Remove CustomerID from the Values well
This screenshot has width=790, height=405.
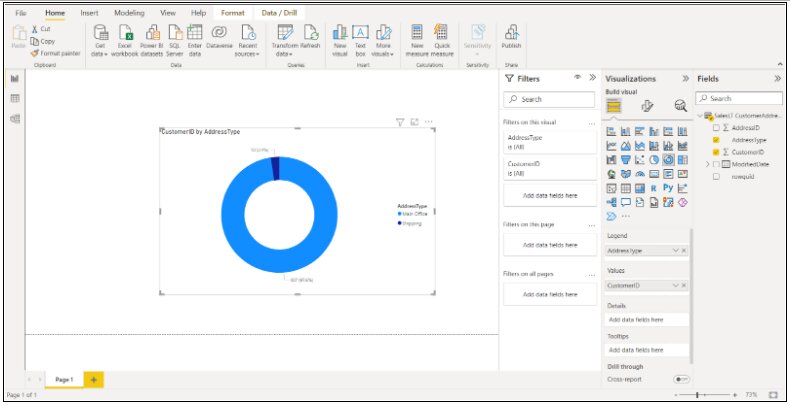pos(684,286)
